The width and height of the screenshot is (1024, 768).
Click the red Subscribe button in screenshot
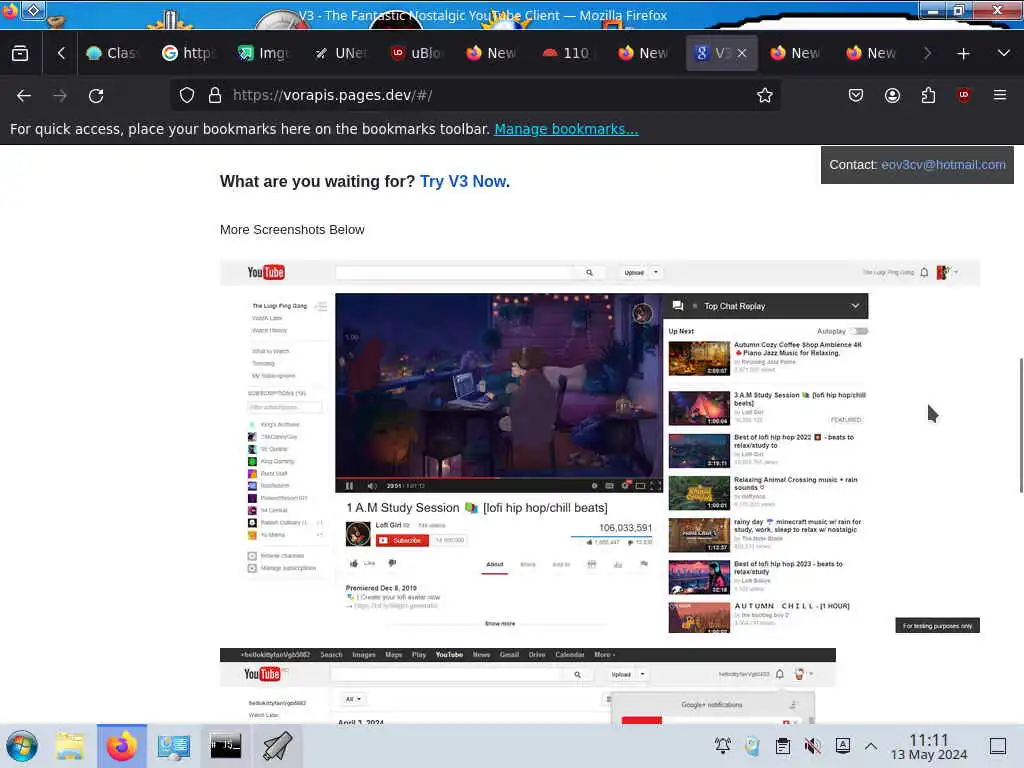pos(402,540)
